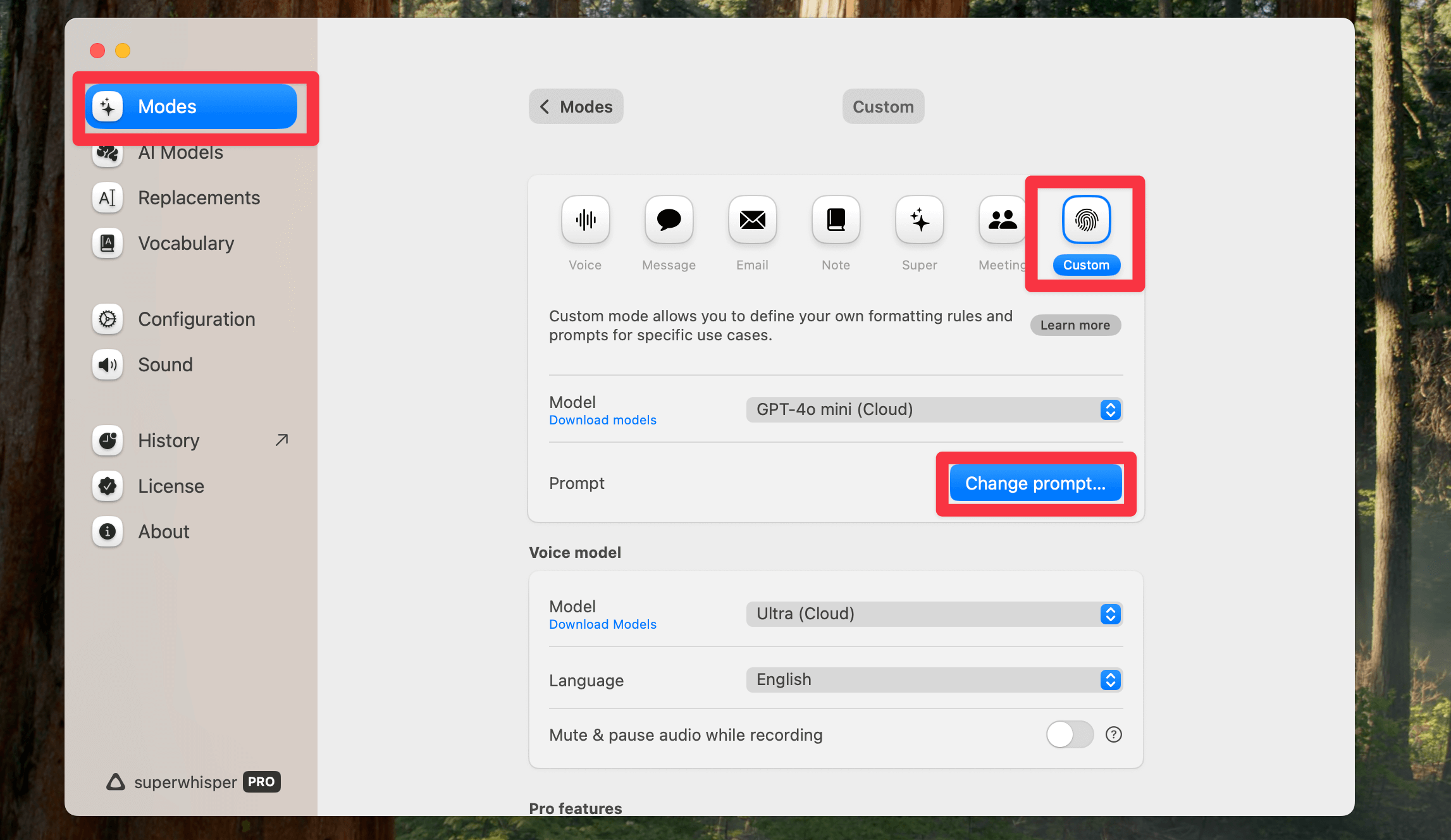
Task: Expand the English language dropdown
Action: (934, 680)
